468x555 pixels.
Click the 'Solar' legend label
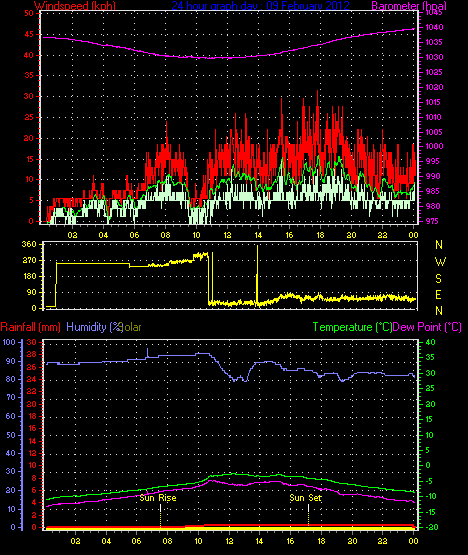pyautogui.click(x=130, y=327)
